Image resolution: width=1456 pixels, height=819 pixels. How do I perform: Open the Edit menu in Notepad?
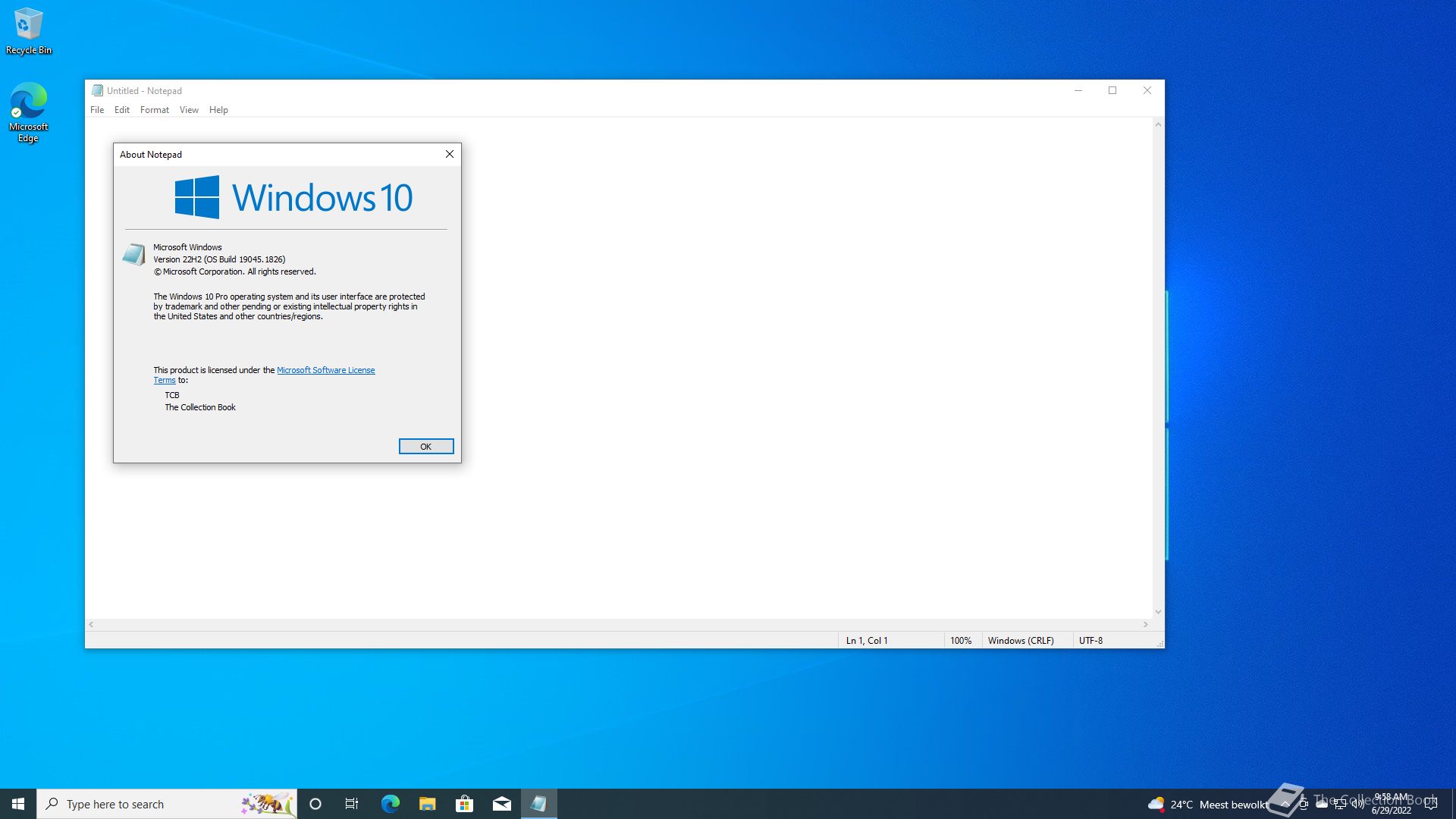tap(122, 110)
